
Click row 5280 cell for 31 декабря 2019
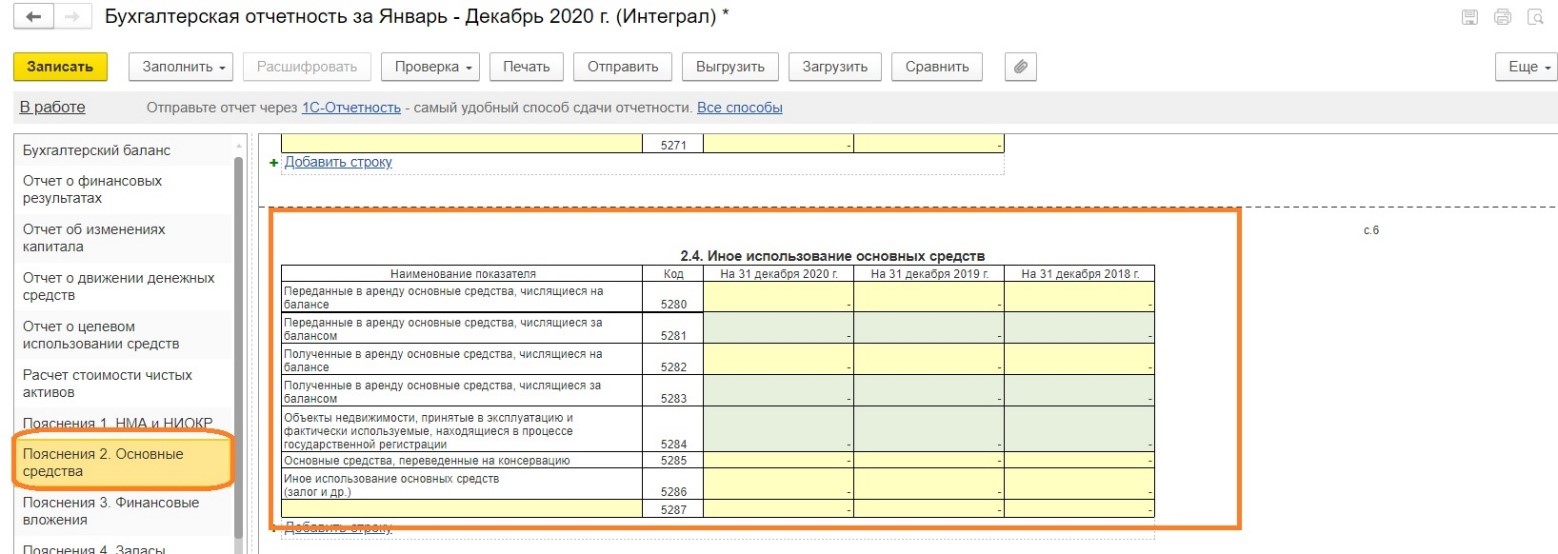(x=929, y=297)
